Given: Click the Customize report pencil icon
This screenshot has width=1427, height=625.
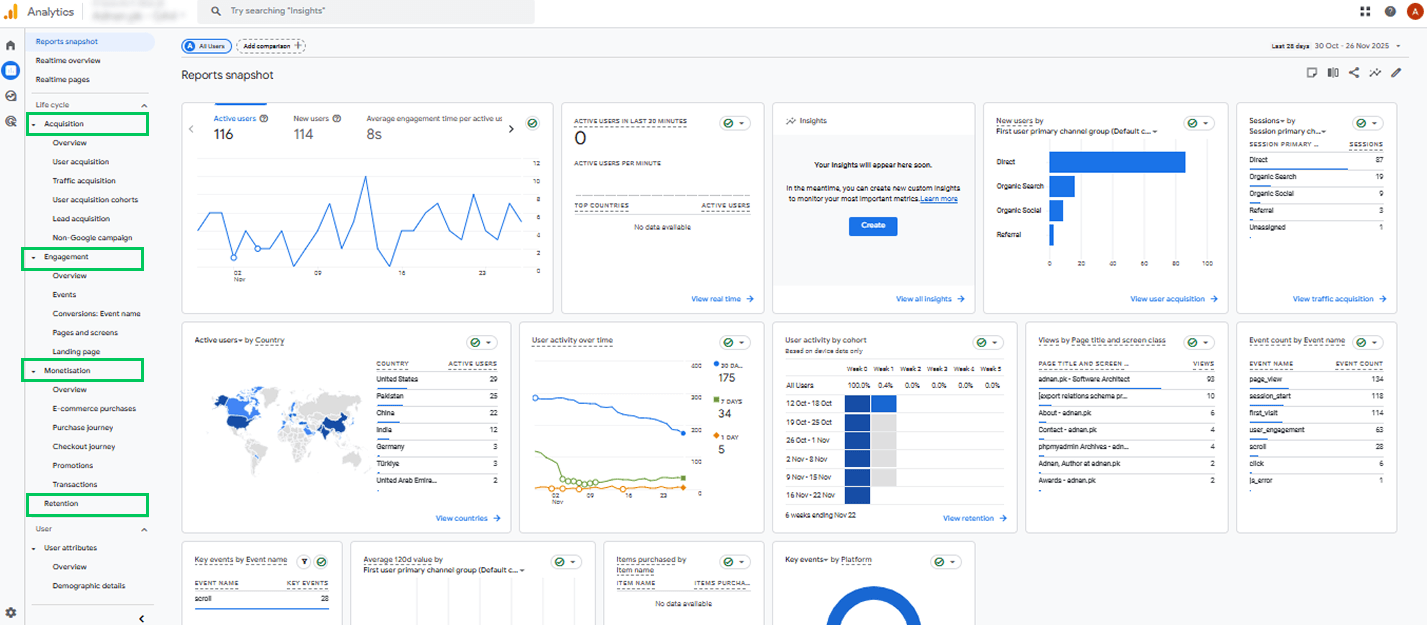Looking at the screenshot, I should (1396, 72).
